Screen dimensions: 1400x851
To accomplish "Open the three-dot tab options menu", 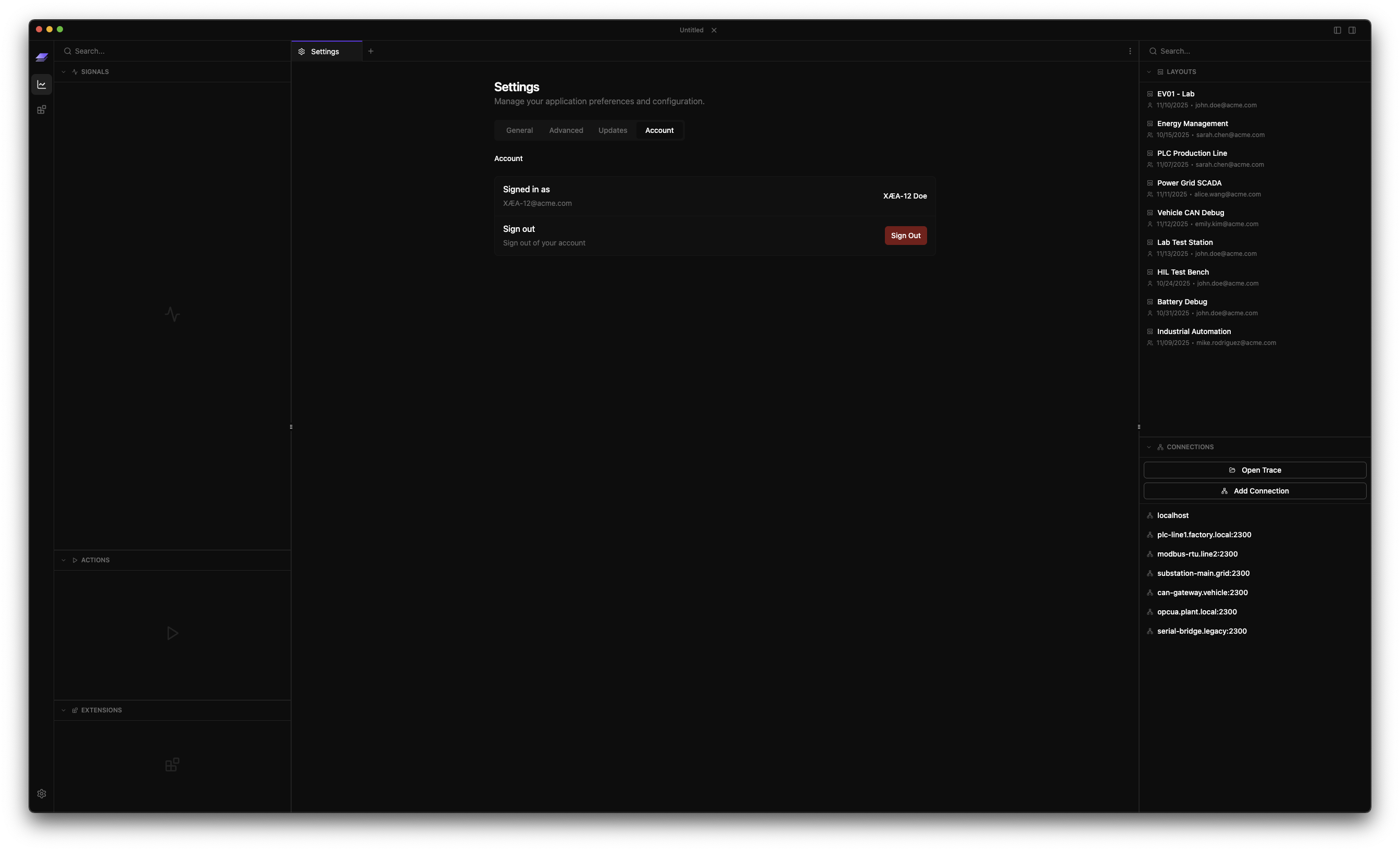I will point(1130,51).
